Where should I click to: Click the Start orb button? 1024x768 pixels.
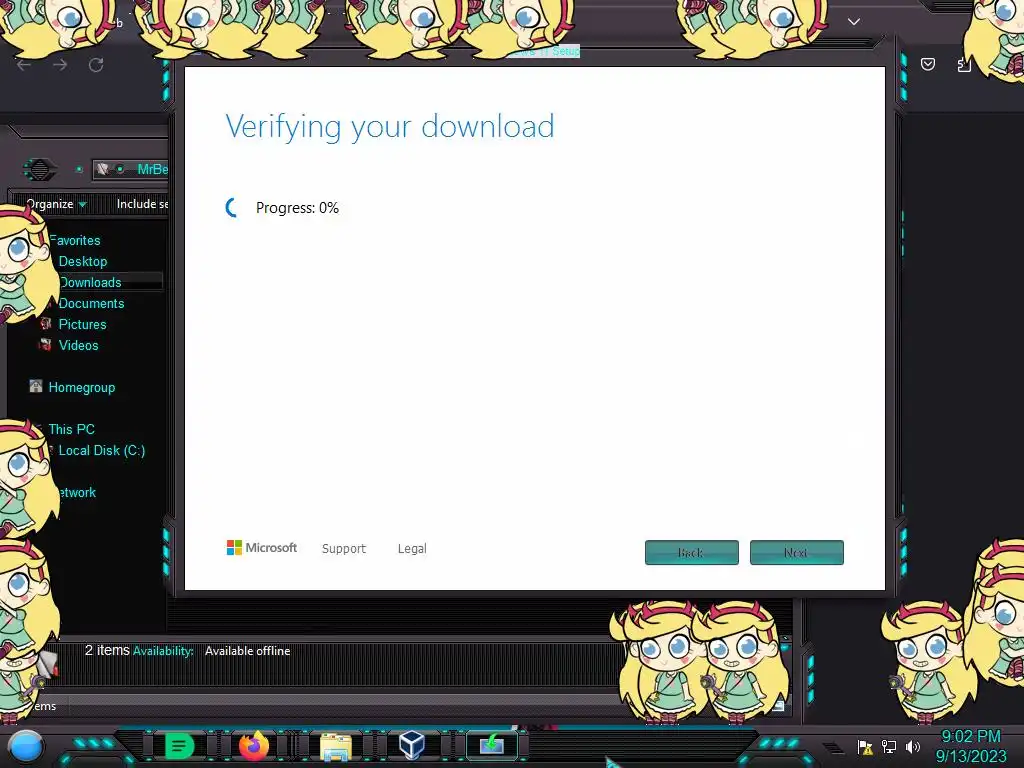tap(26, 746)
